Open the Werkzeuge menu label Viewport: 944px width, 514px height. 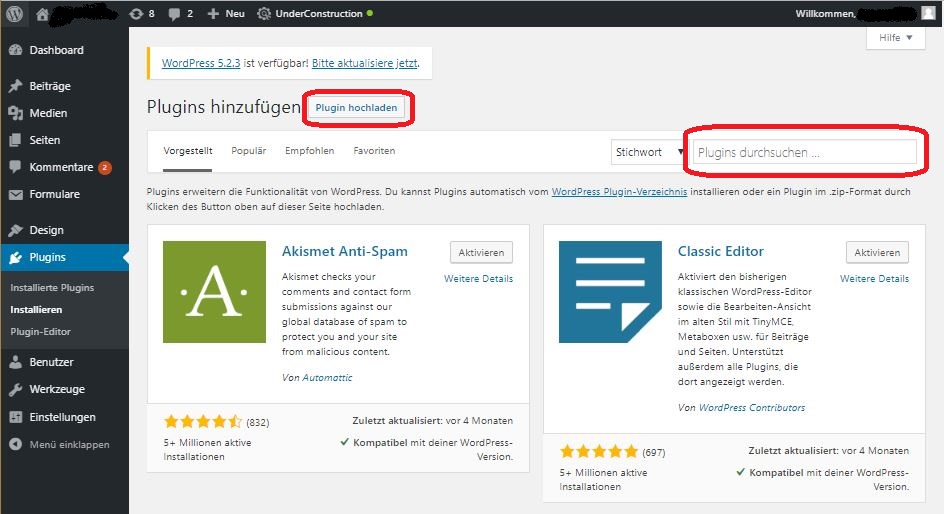[57, 389]
